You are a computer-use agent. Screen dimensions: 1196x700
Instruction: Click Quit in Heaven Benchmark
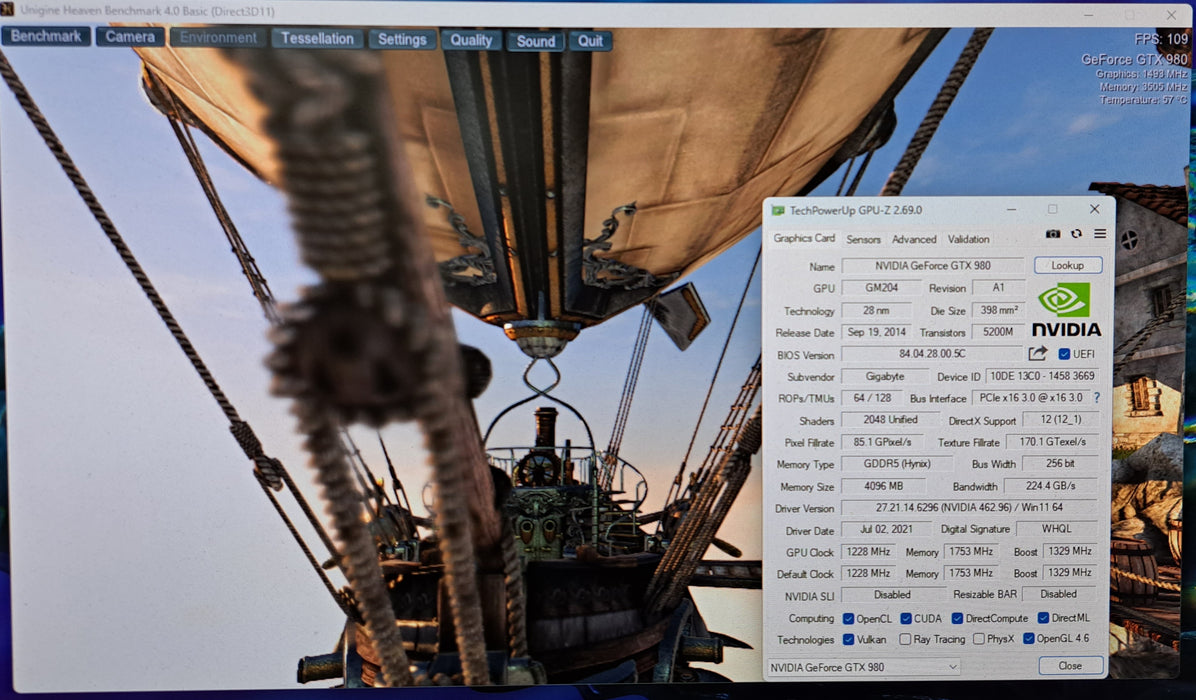[x=590, y=41]
